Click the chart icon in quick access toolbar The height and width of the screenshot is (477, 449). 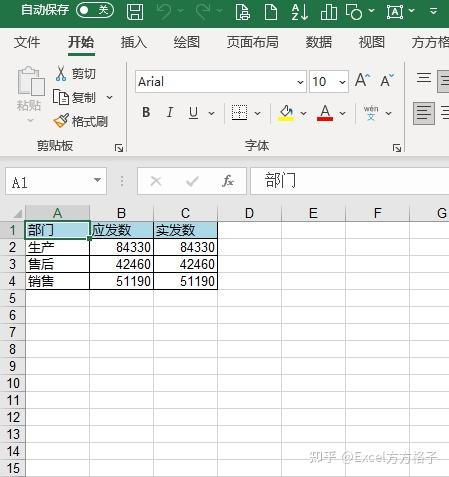[329, 12]
